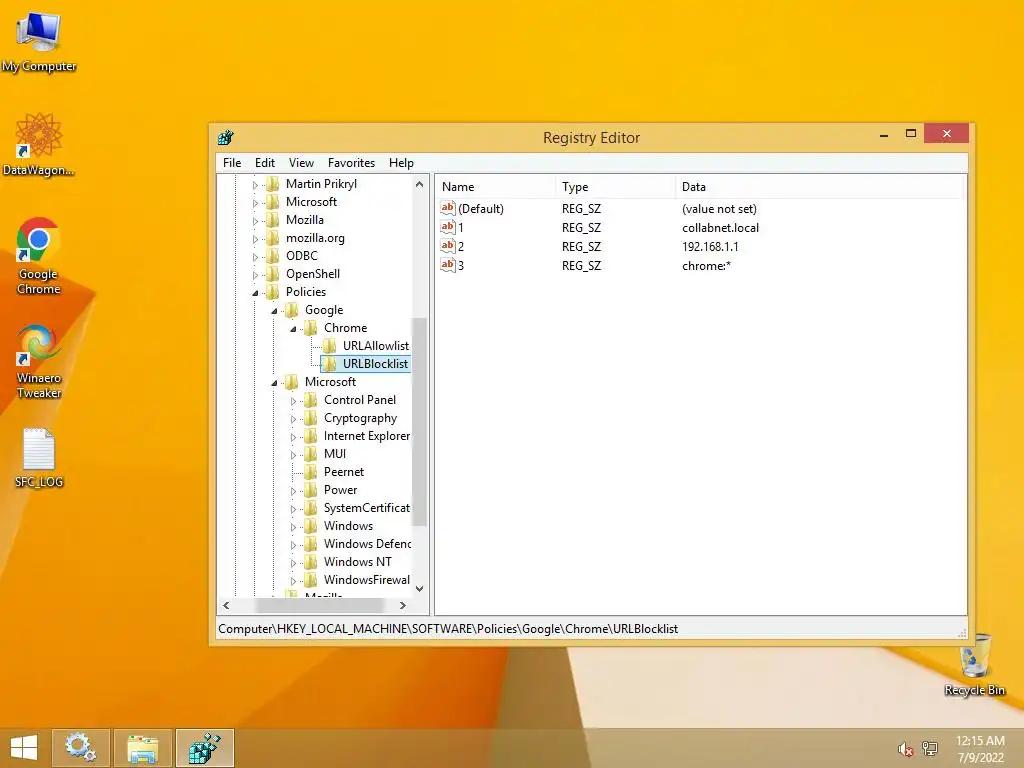Image resolution: width=1024 pixels, height=768 pixels.
Task: Select the mozilla.org key
Action: pyautogui.click(x=315, y=238)
